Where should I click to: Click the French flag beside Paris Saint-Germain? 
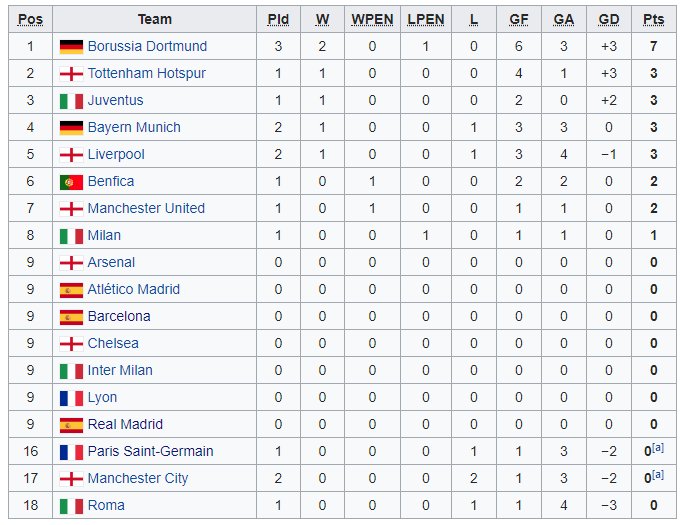(71, 452)
